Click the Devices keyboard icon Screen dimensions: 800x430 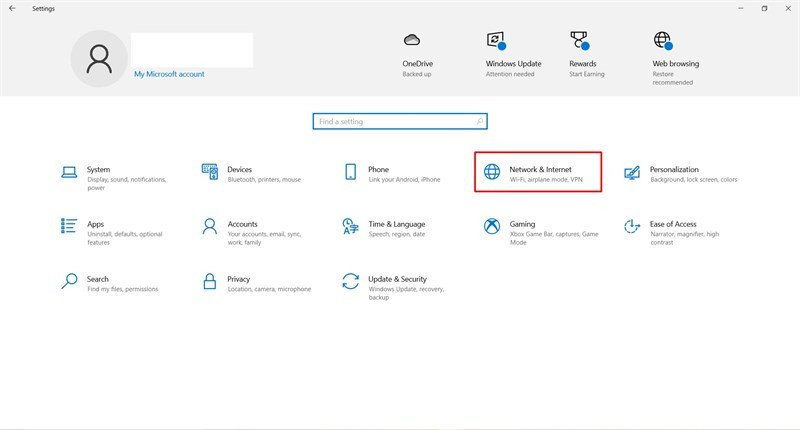(210, 172)
